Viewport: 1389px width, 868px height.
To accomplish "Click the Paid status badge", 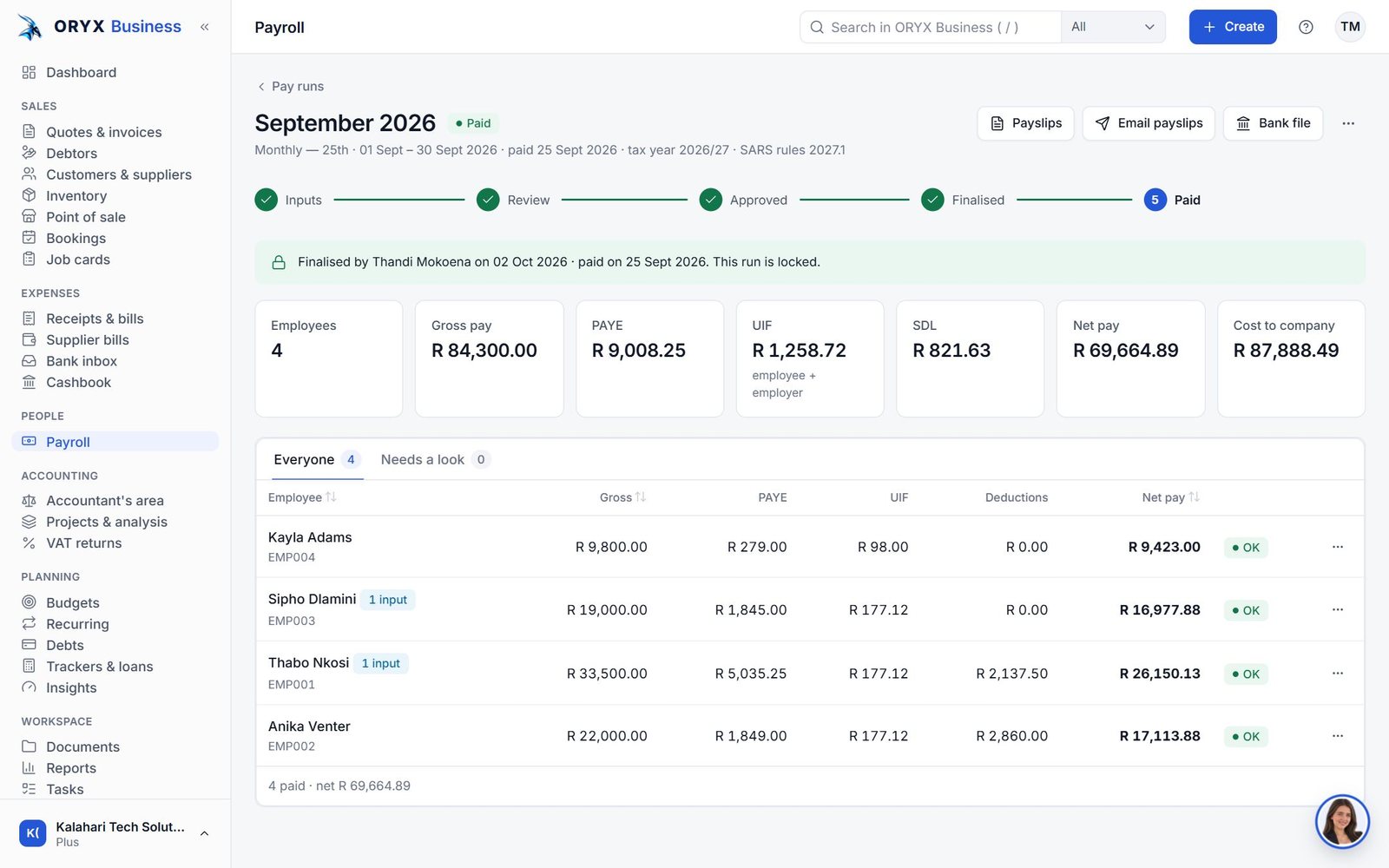I will coord(473,123).
